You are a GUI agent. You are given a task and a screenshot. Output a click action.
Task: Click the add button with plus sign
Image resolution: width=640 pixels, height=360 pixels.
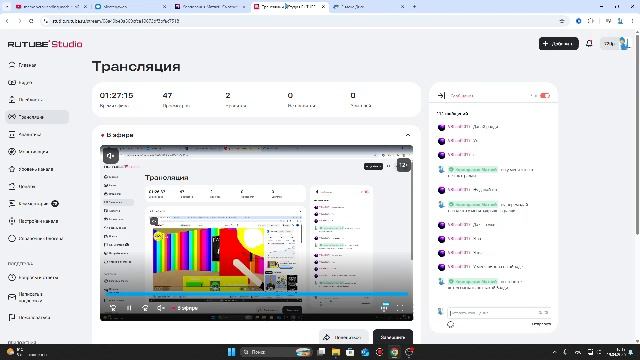point(558,44)
